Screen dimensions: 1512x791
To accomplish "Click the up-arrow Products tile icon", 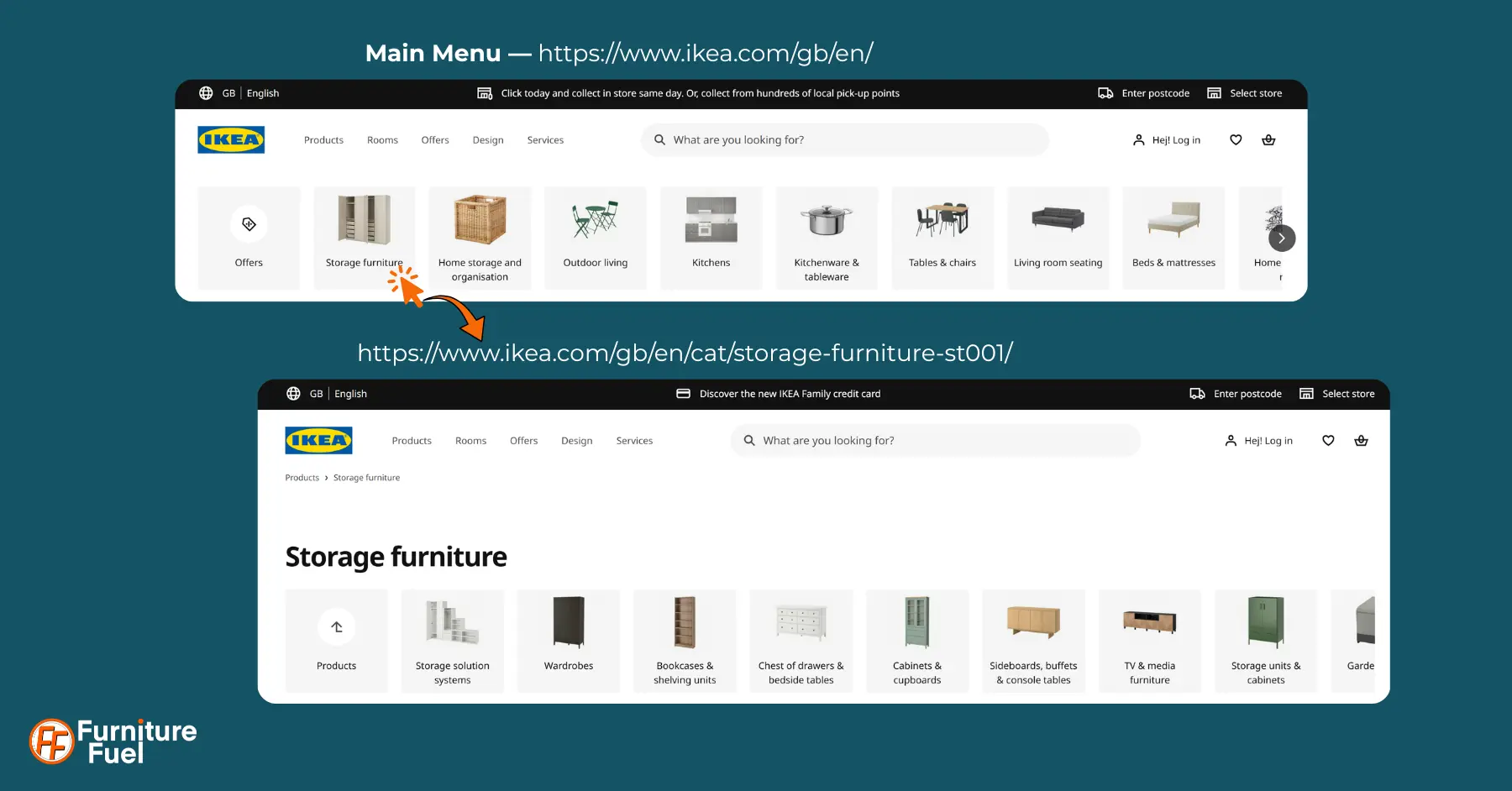I will [337, 627].
